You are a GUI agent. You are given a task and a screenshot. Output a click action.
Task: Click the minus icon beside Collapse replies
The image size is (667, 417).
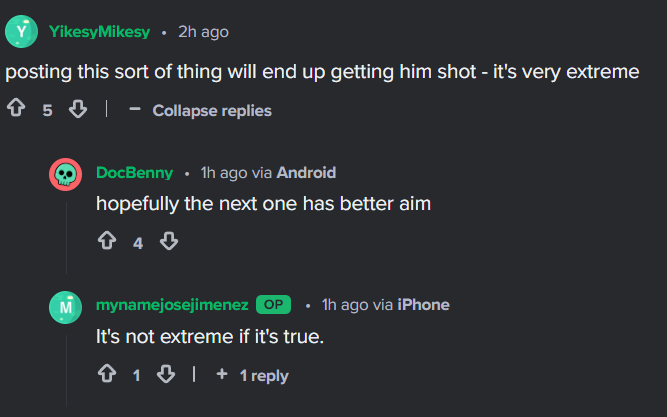pos(135,109)
